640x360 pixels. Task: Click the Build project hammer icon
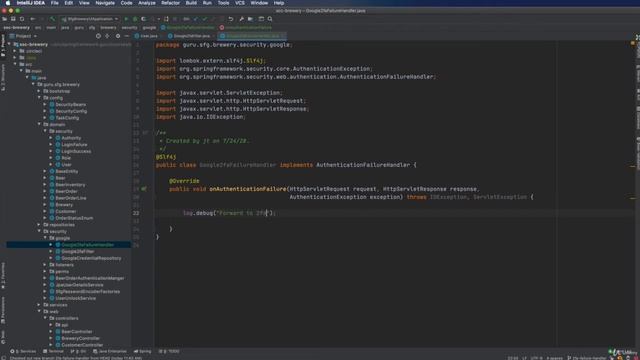tap(52, 19)
